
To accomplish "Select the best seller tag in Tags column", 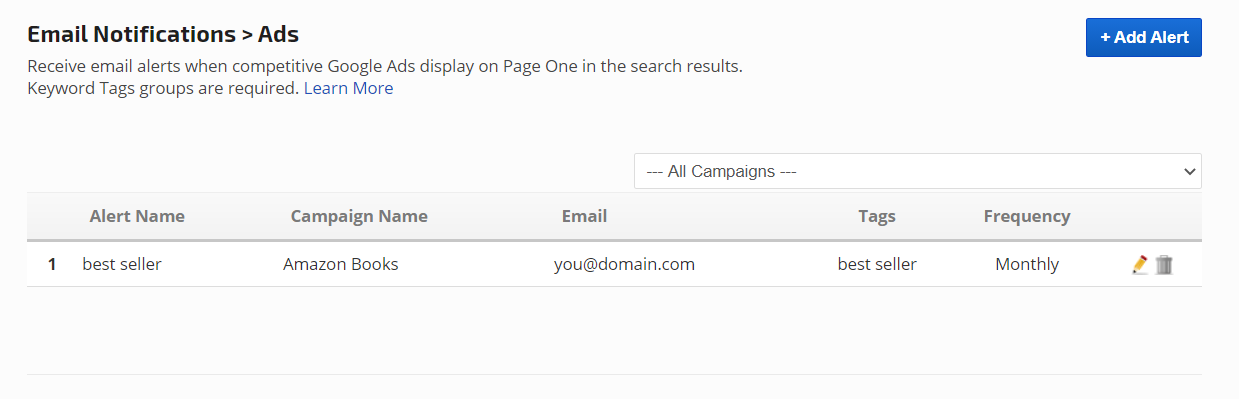I will tap(877, 264).
